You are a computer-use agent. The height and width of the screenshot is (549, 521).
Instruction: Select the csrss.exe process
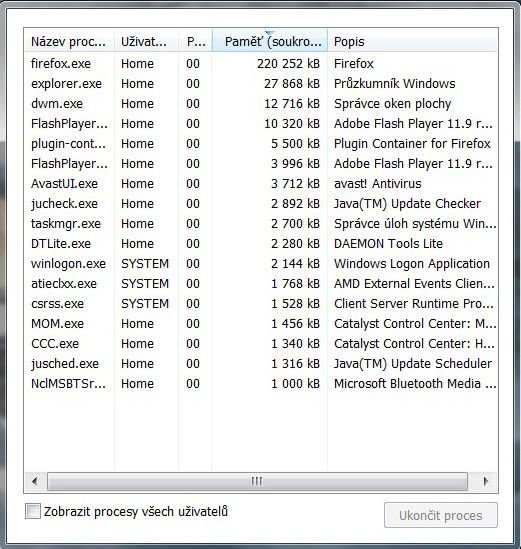(x=261, y=304)
